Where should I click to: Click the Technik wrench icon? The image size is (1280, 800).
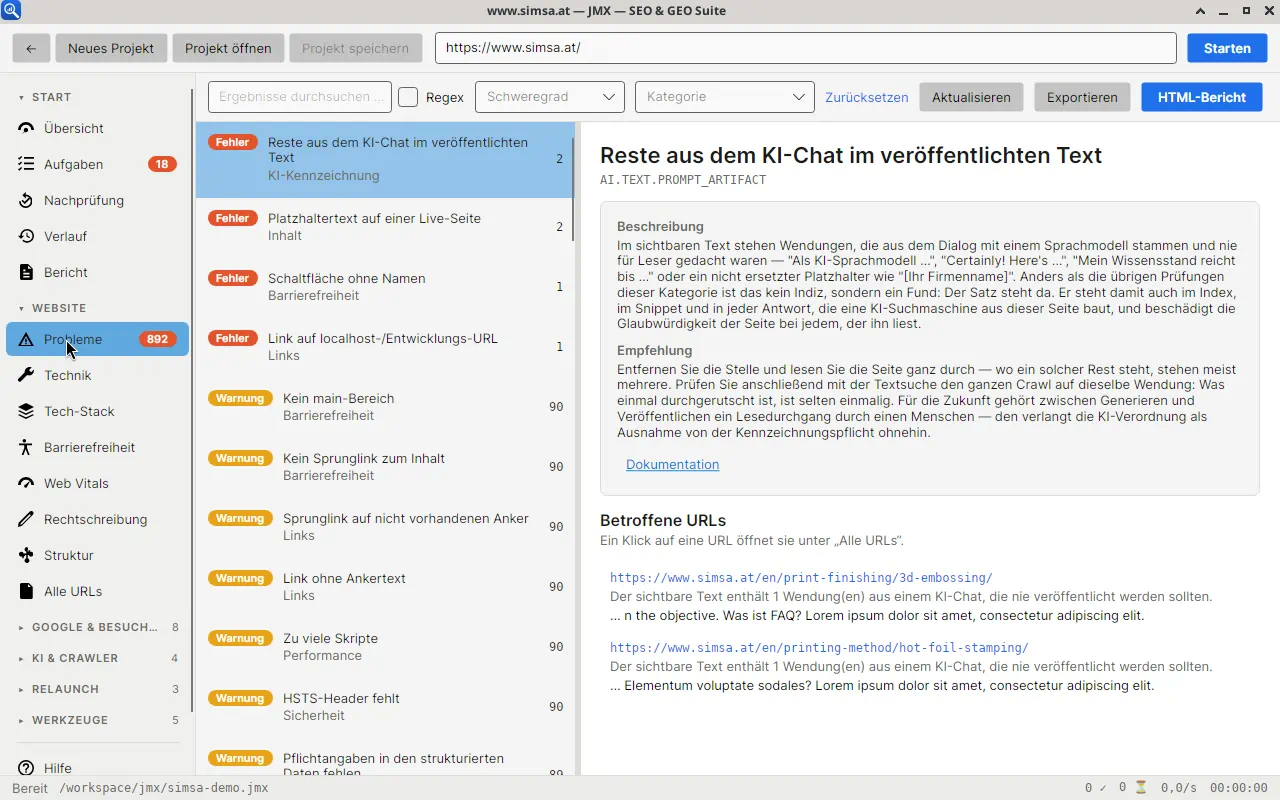click(26, 375)
